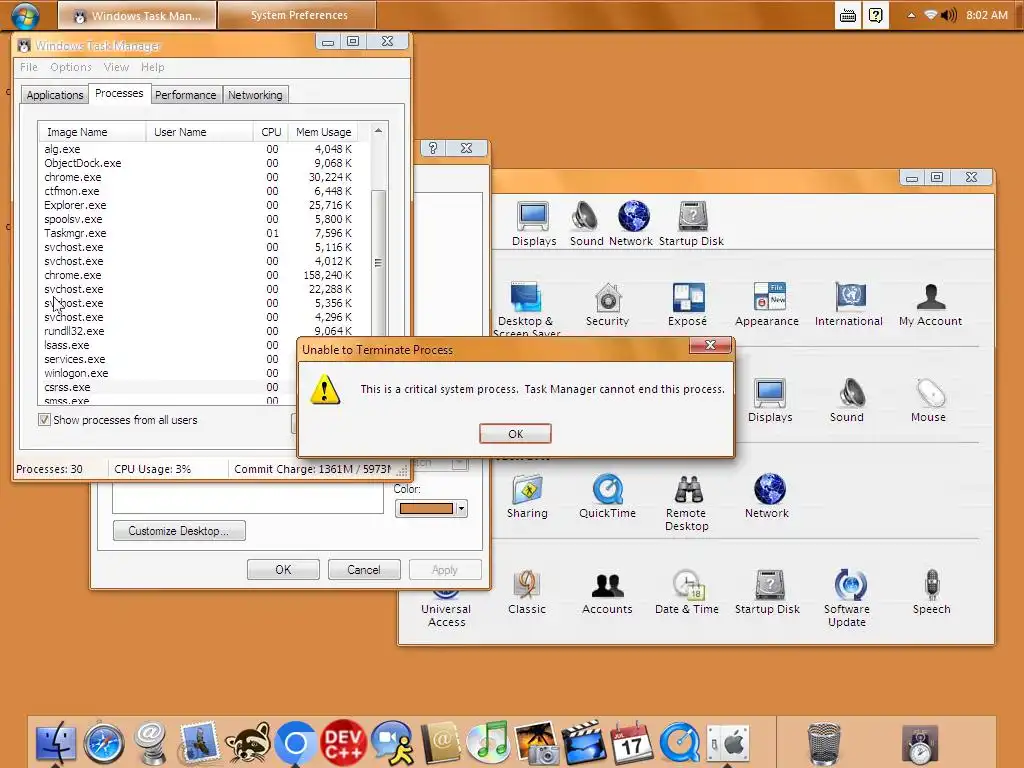Image resolution: width=1024 pixels, height=768 pixels.
Task: Open the iCal calendar dock icon
Action: click(631, 743)
